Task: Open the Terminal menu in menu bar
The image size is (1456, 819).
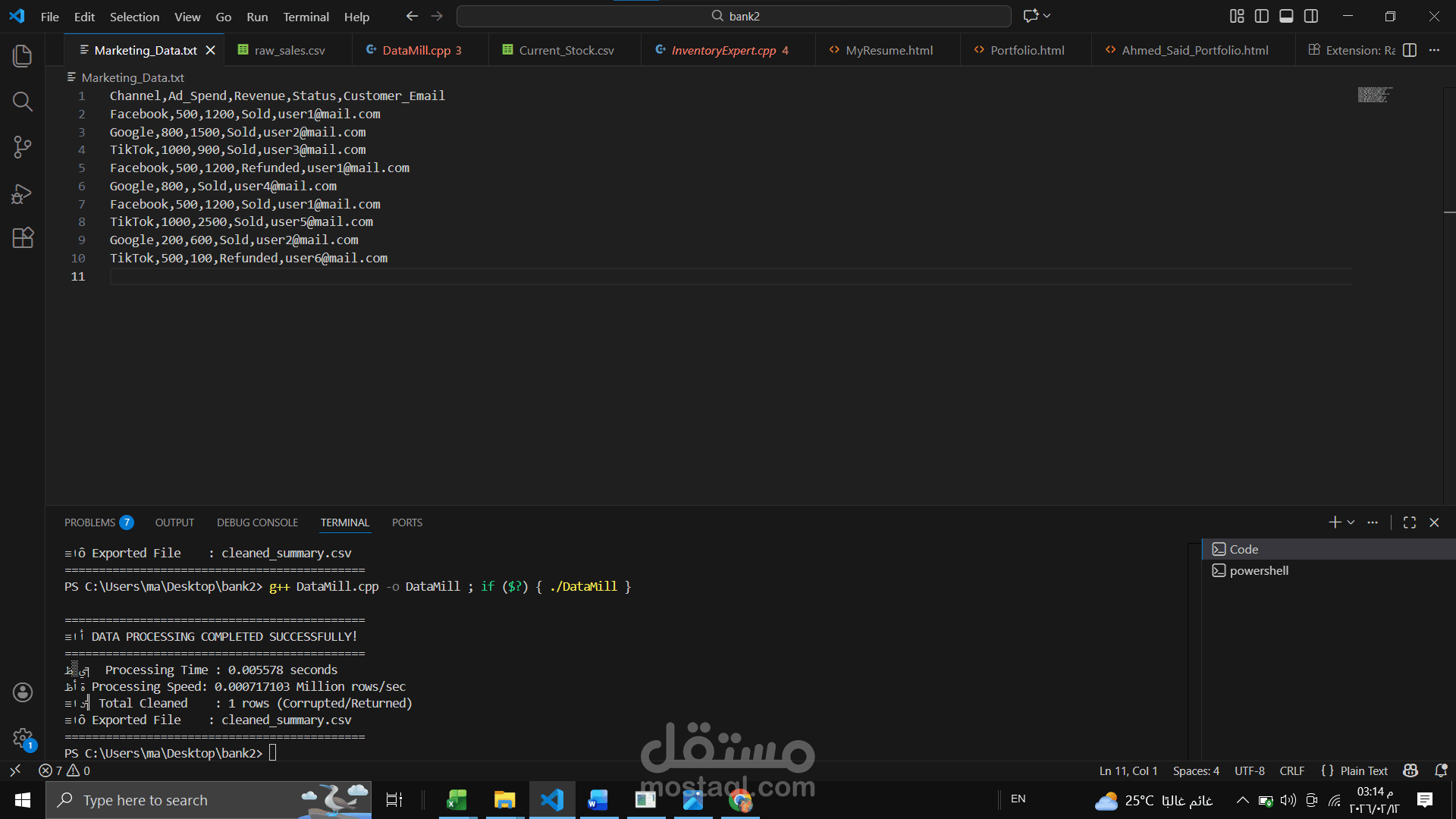Action: (x=306, y=17)
